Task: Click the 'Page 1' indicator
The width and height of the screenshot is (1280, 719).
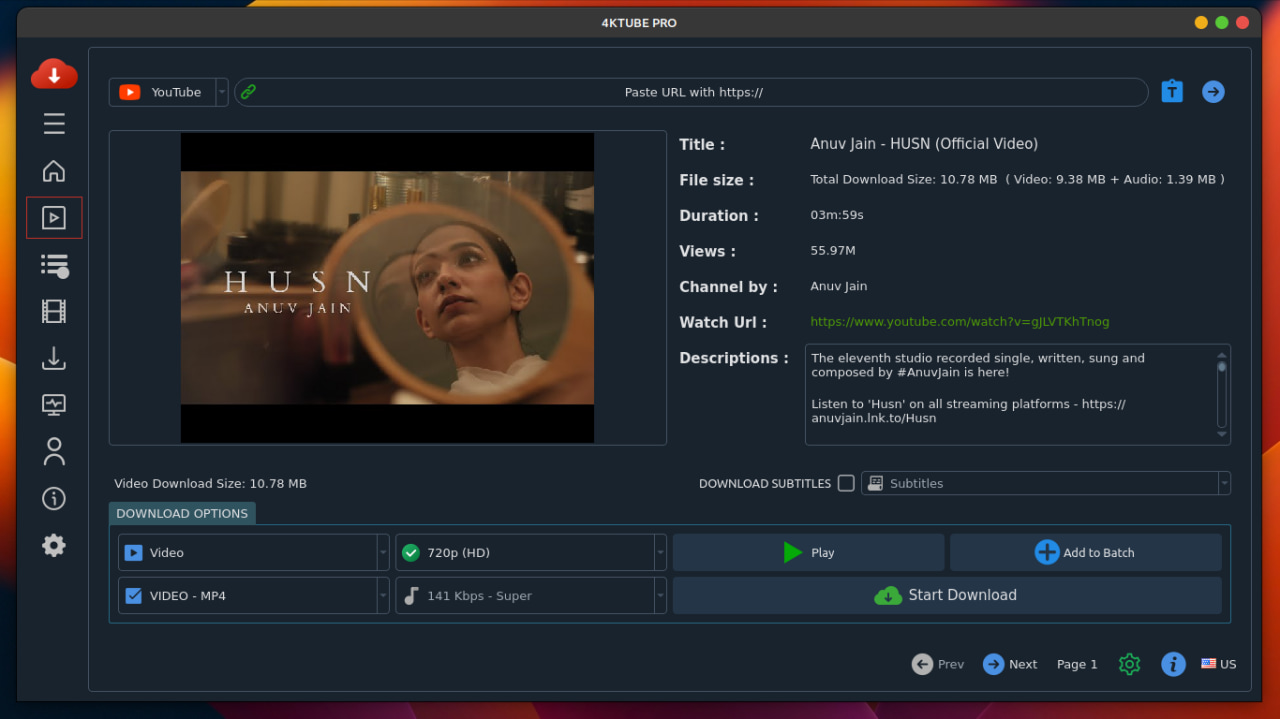Action: click(x=1077, y=664)
